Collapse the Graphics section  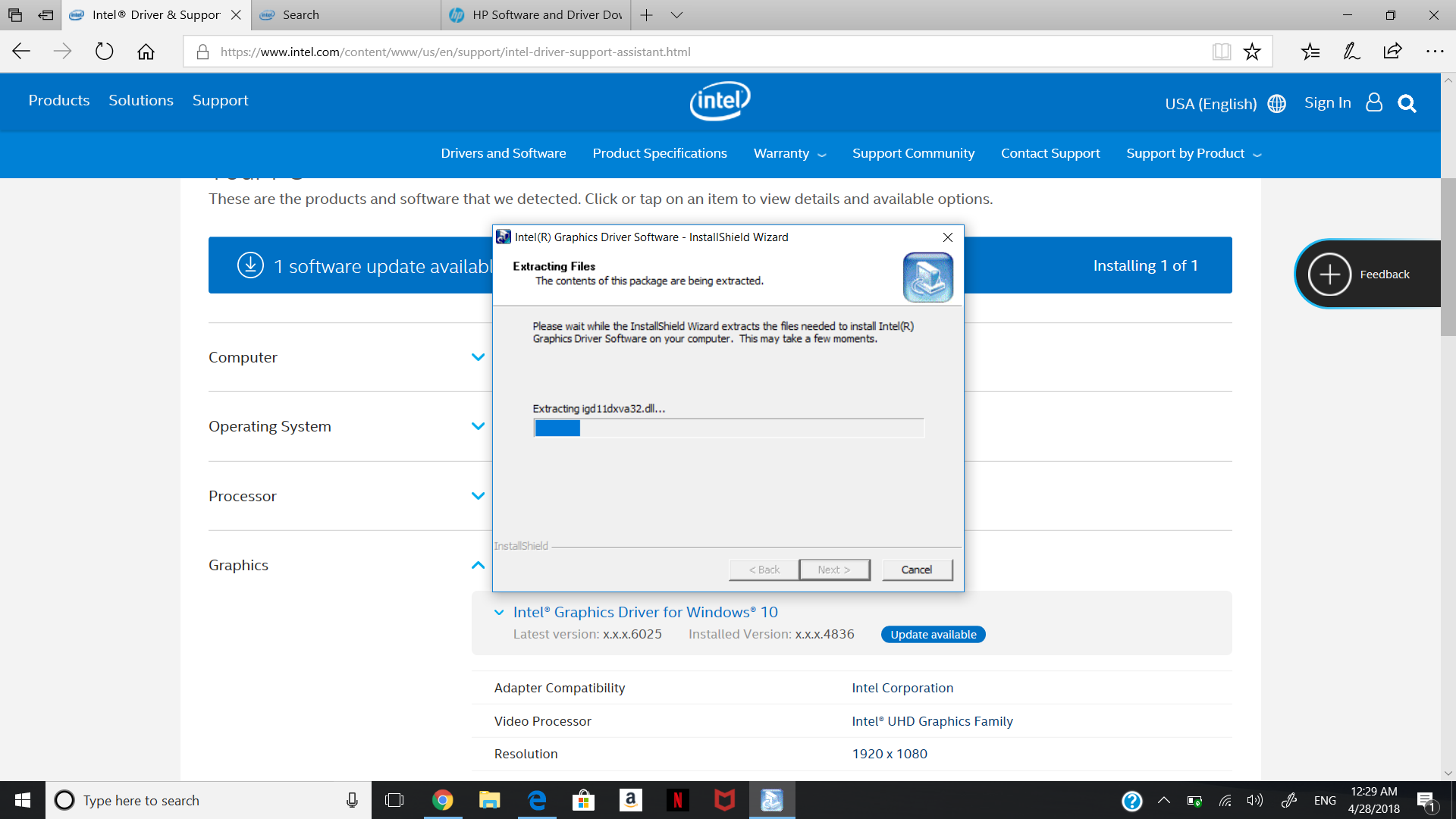(x=478, y=565)
